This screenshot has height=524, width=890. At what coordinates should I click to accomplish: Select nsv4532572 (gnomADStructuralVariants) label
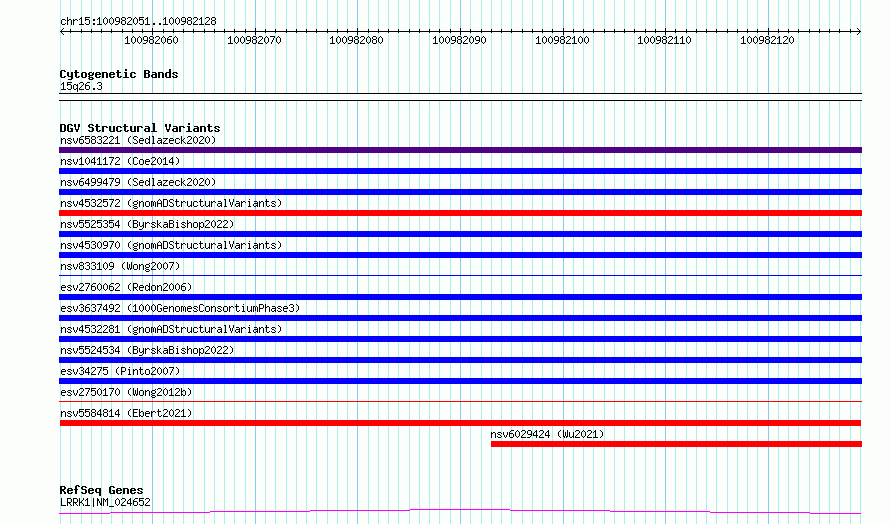coord(171,203)
